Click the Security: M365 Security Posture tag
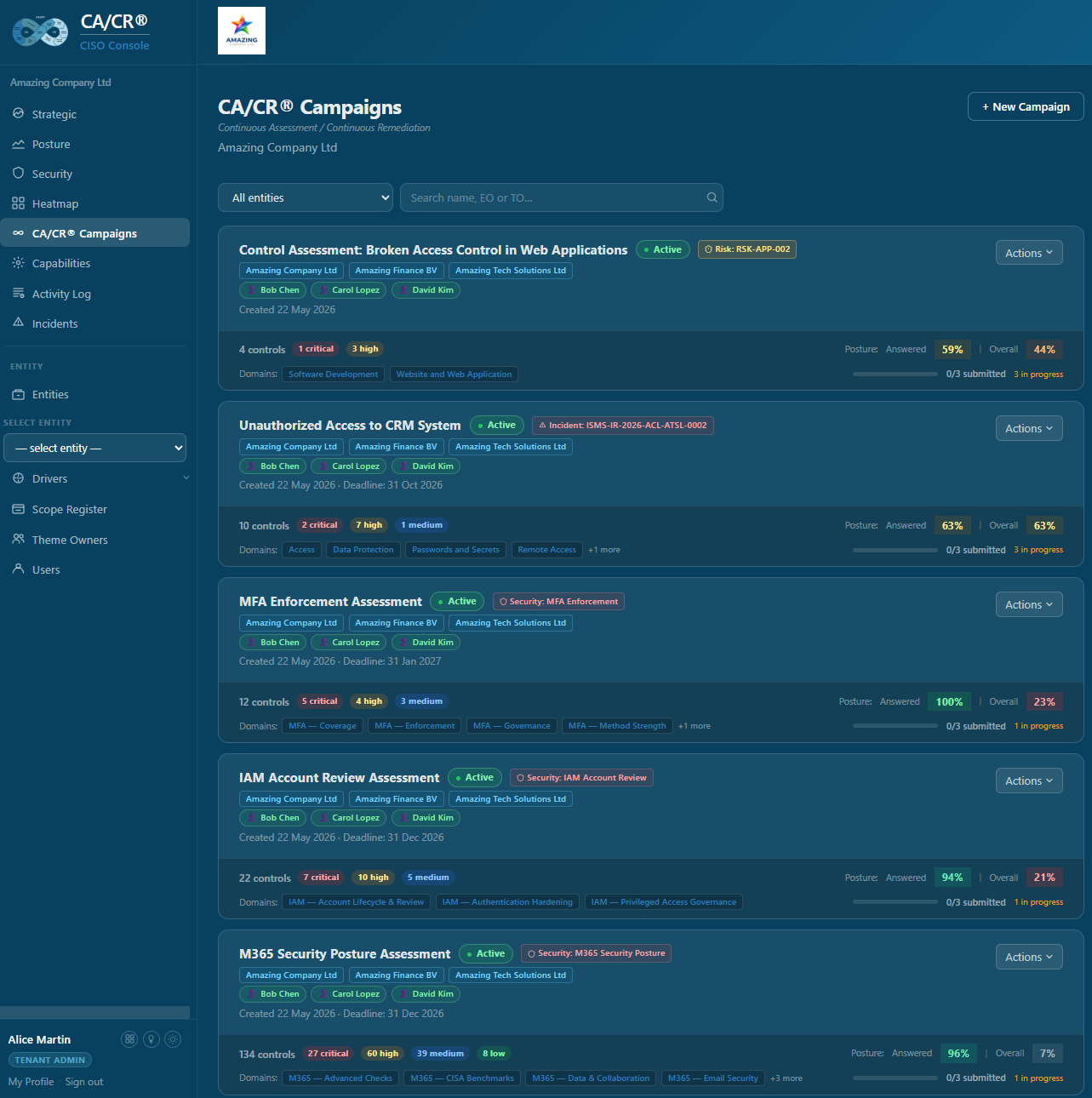The image size is (1092, 1098). [x=596, y=953]
